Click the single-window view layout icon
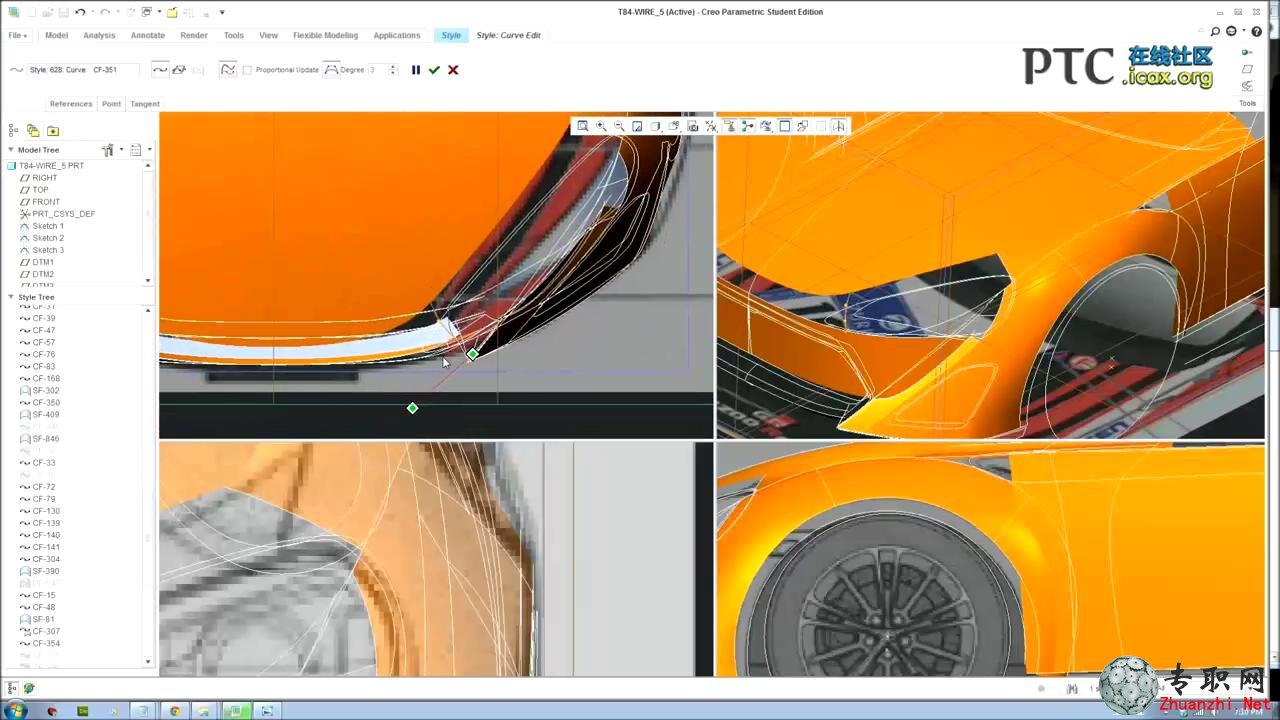 click(x=785, y=126)
